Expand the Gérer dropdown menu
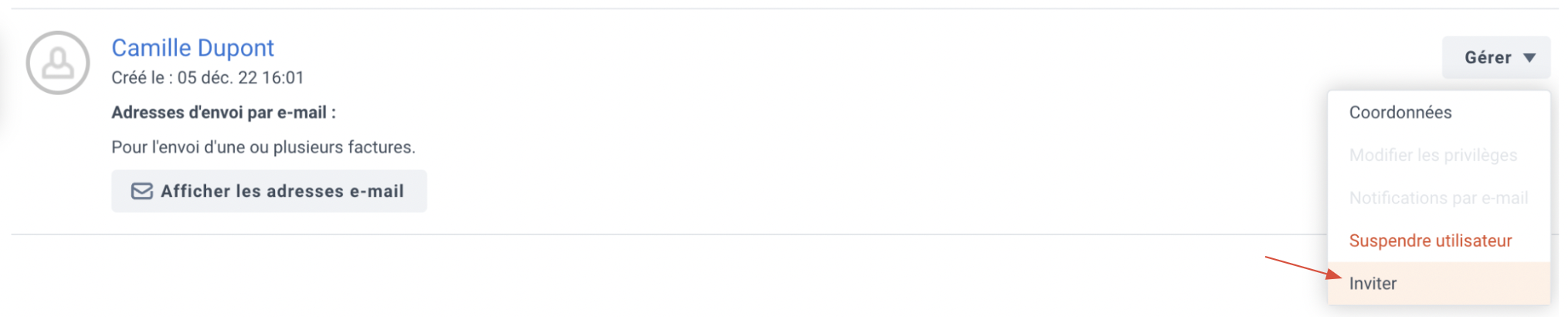The height and width of the screenshot is (317, 1568). pyautogui.click(x=1495, y=57)
